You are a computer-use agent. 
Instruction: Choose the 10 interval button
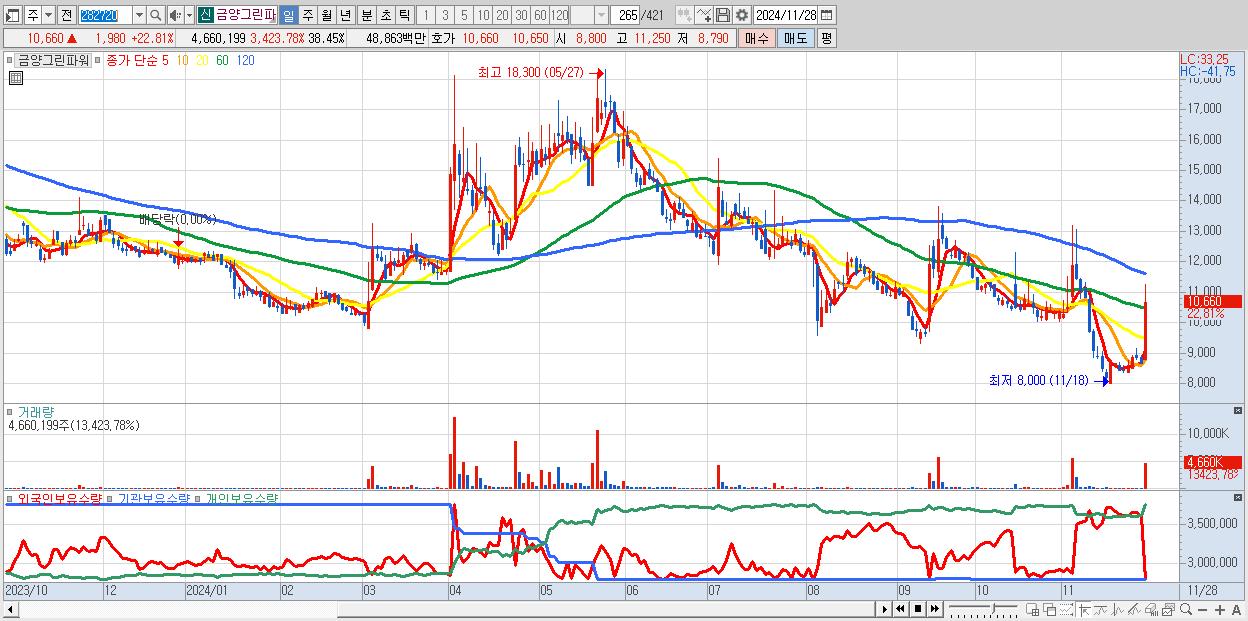[483, 15]
